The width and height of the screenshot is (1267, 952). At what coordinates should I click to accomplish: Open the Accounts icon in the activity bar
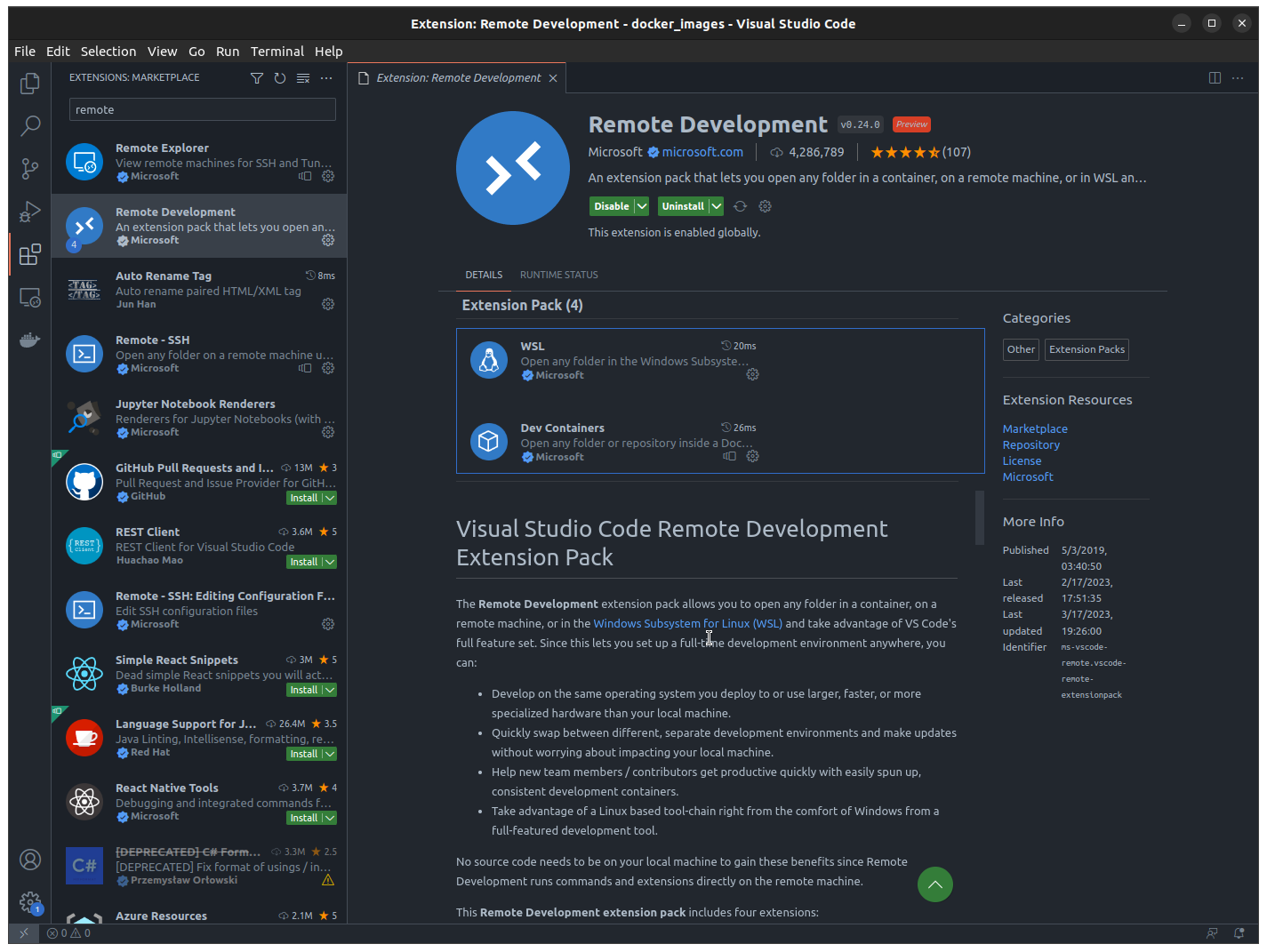point(30,860)
